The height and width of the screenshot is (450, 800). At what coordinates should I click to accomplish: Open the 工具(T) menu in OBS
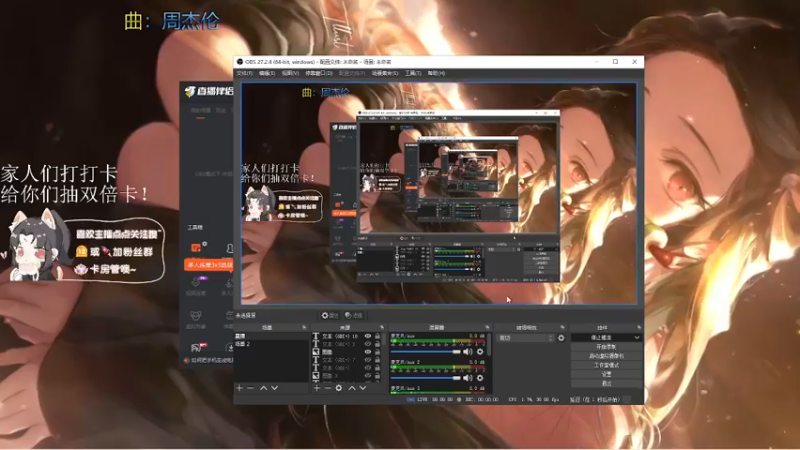pyautogui.click(x=413, y=73)
